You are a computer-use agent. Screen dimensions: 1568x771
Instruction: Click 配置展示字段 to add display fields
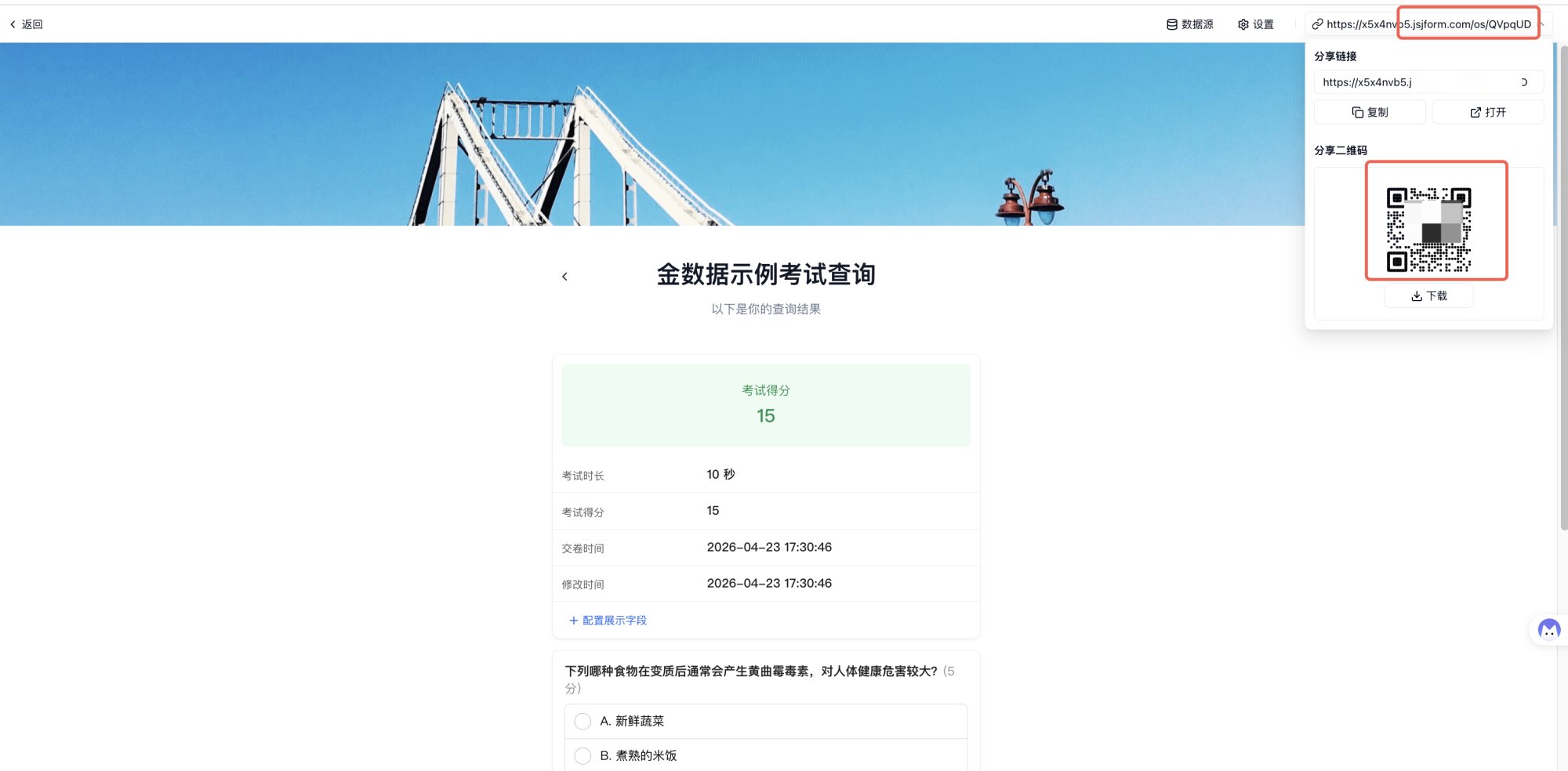[x=608, y=621]
